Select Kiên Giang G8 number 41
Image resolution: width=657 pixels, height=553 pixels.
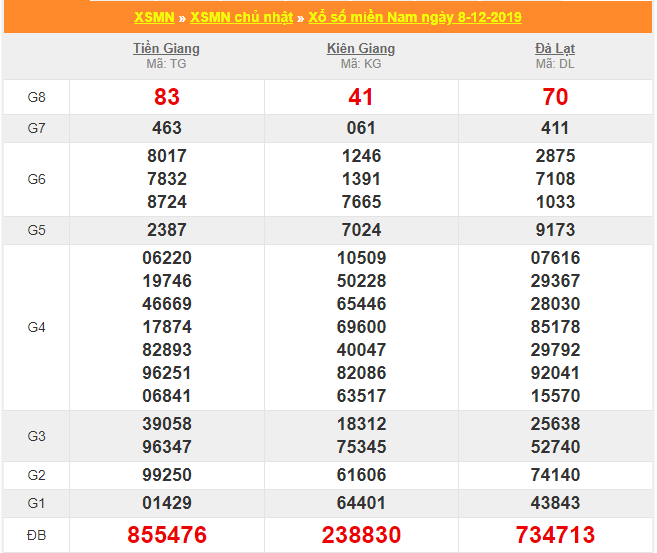coord(361,97)
